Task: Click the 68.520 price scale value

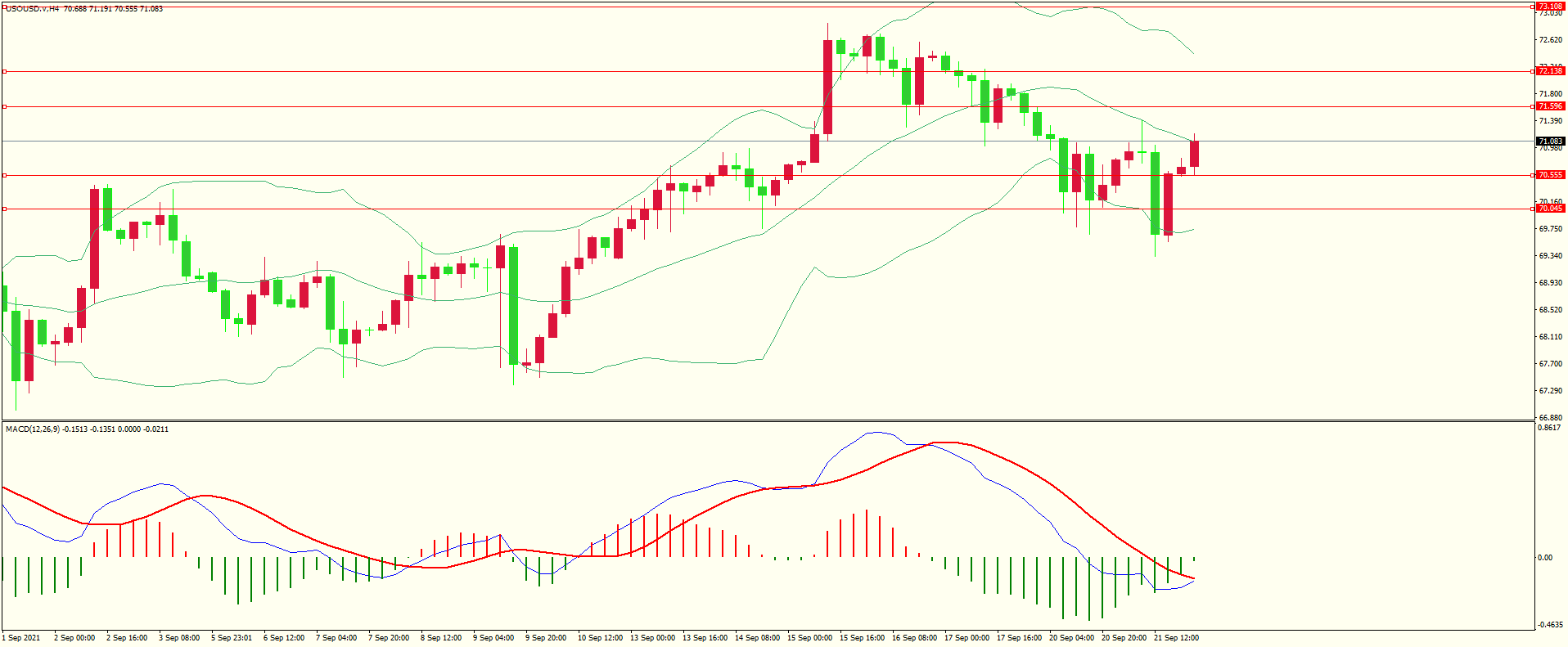Action: pos(1550,310)
